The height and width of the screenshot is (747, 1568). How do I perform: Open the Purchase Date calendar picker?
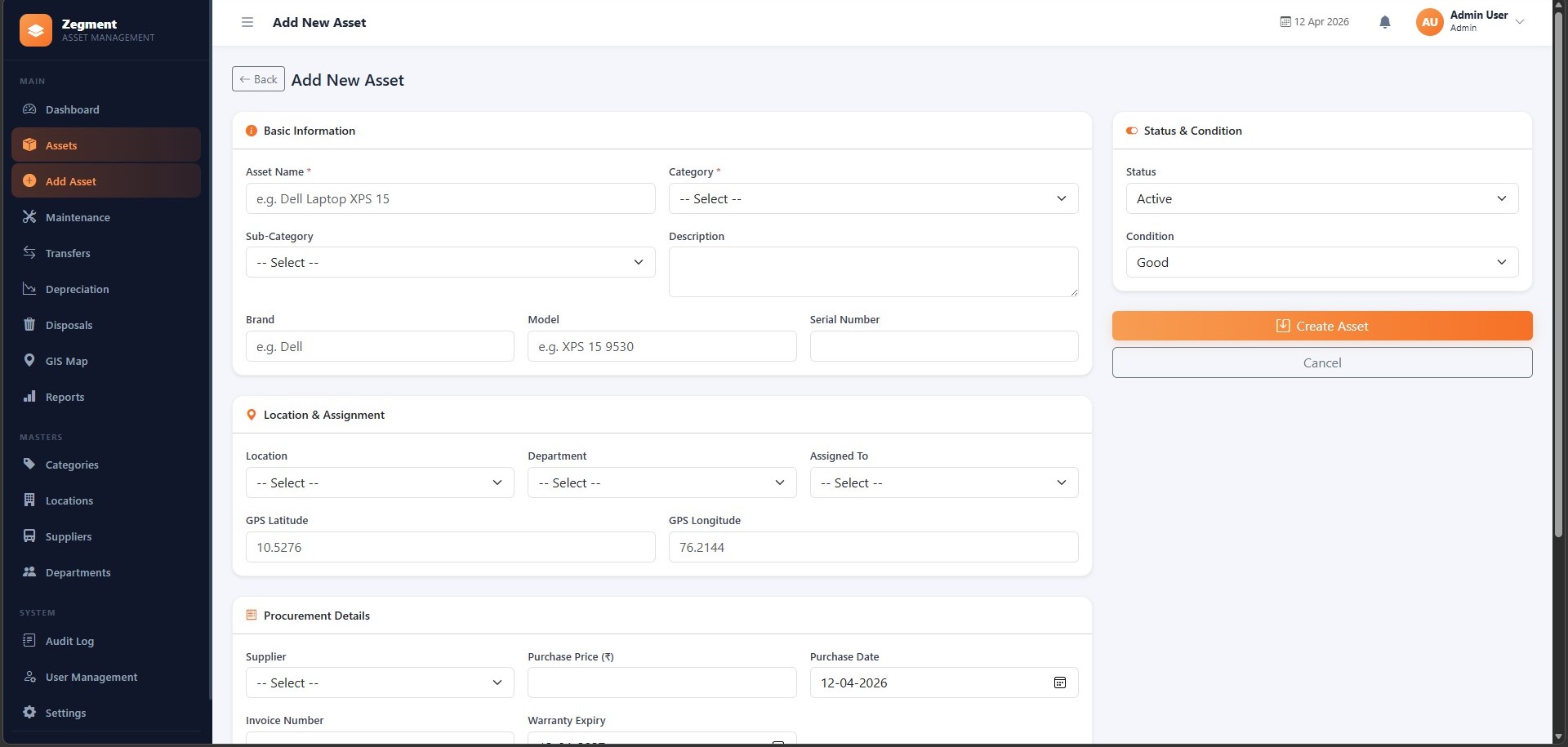[x=1059, y=683]
